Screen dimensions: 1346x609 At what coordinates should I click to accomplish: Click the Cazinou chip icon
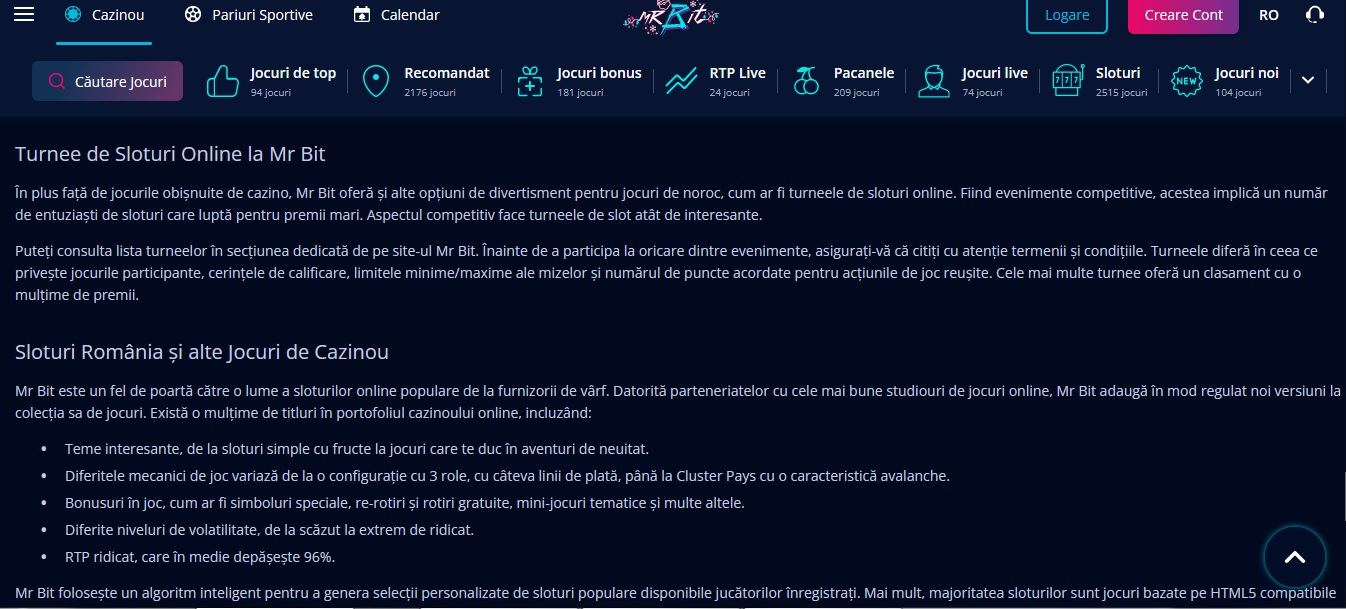tap(72, 15)
